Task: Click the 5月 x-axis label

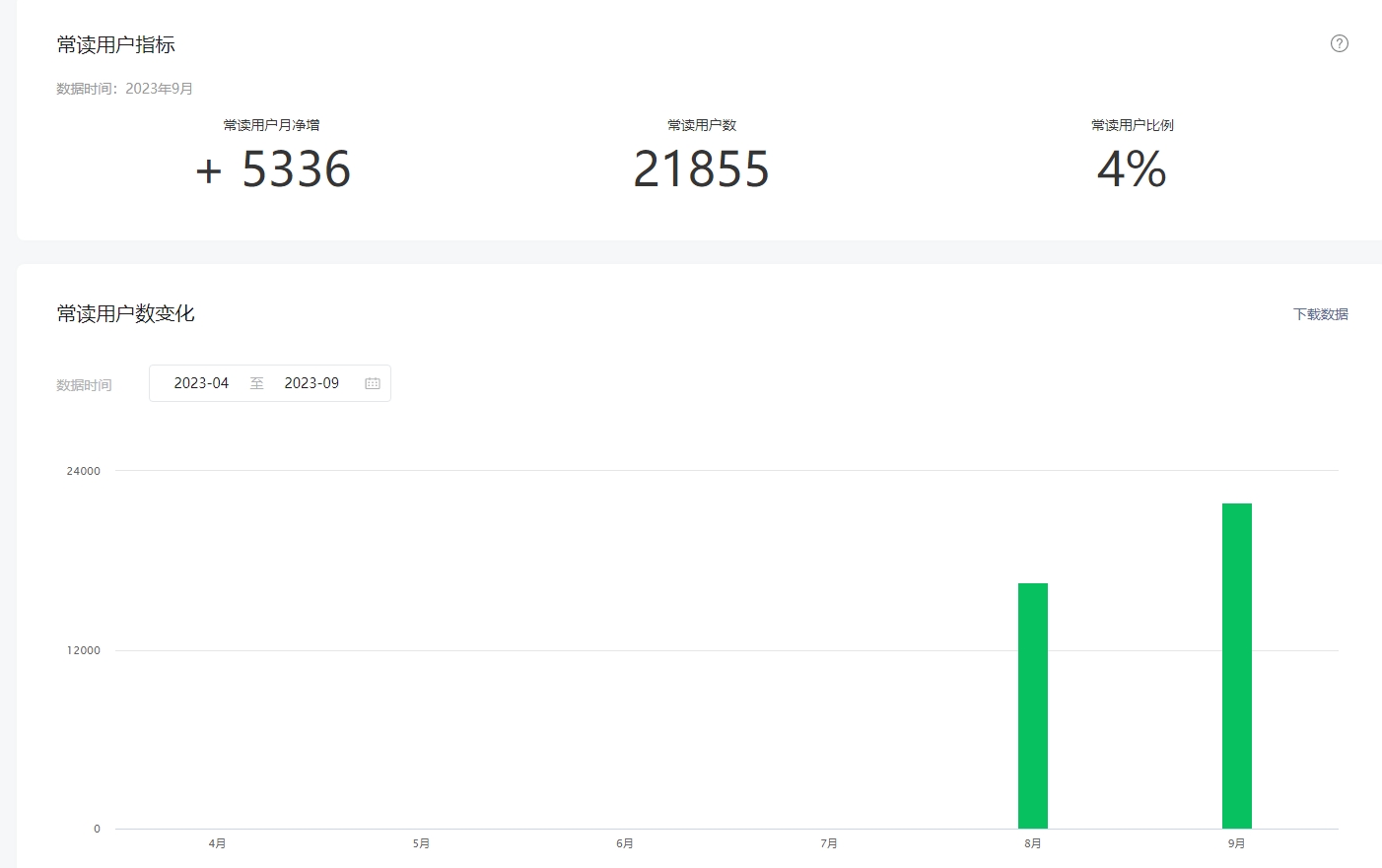Action: tap(422, 843)
